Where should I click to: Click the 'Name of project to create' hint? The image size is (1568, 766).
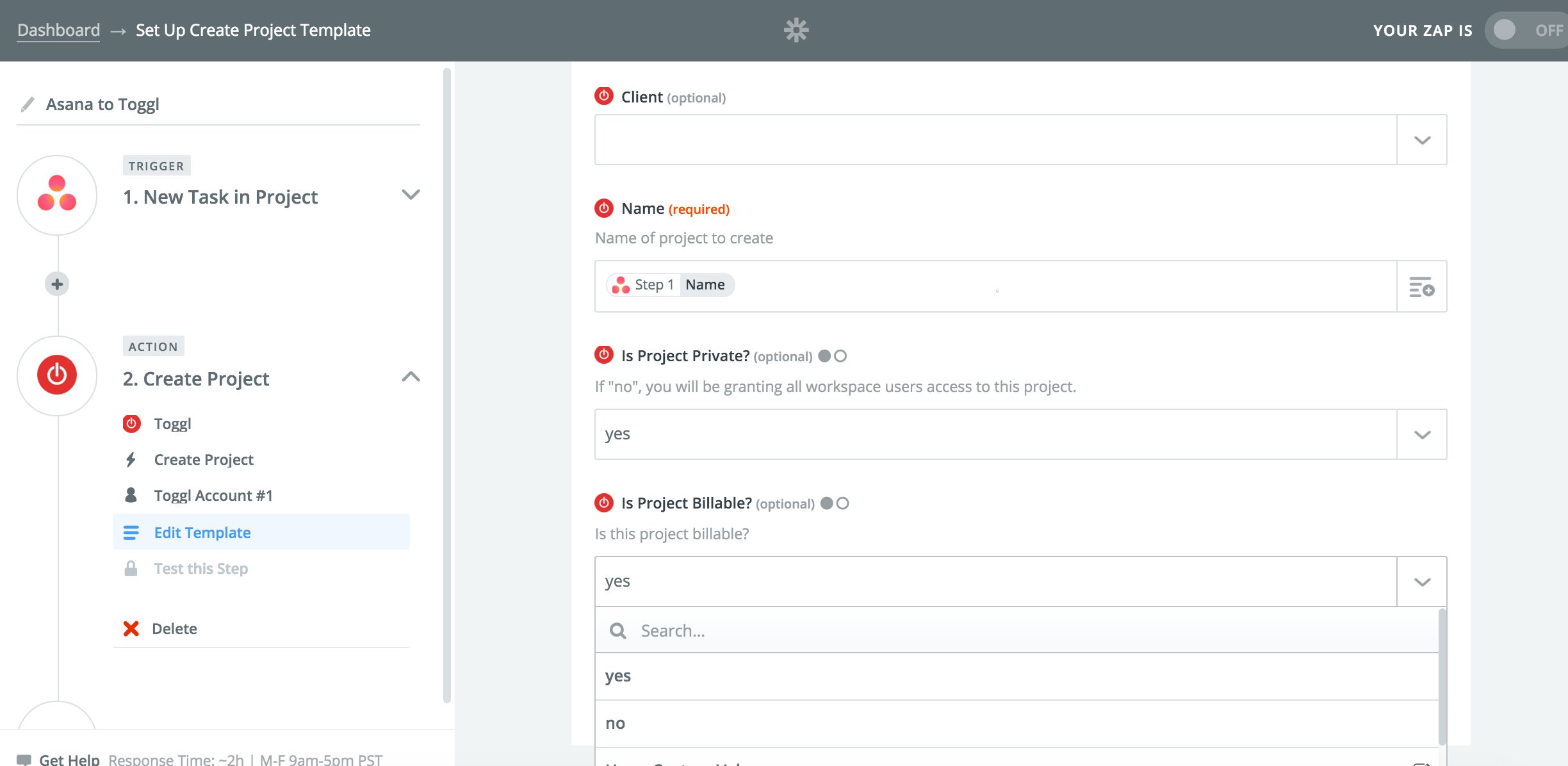click(683, 238)
